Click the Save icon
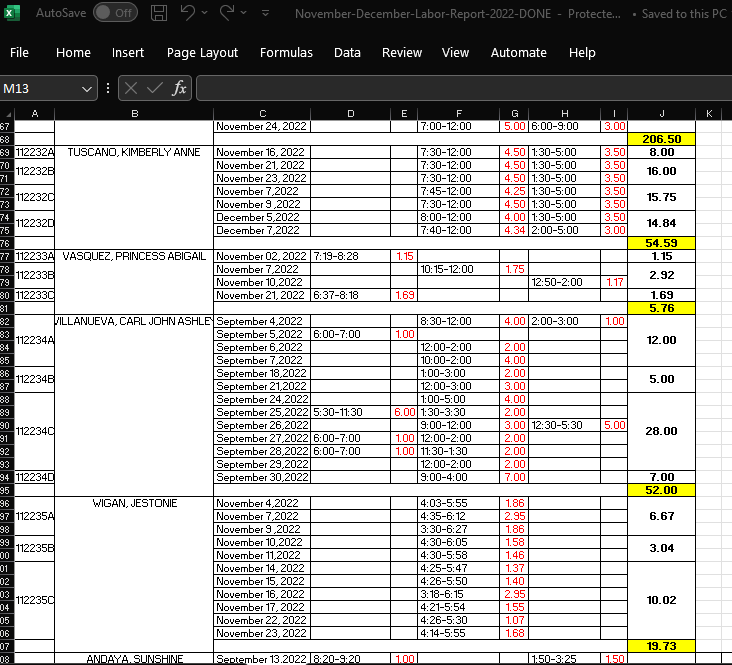Viewport: 732px width, 665px height. point(159,13)
